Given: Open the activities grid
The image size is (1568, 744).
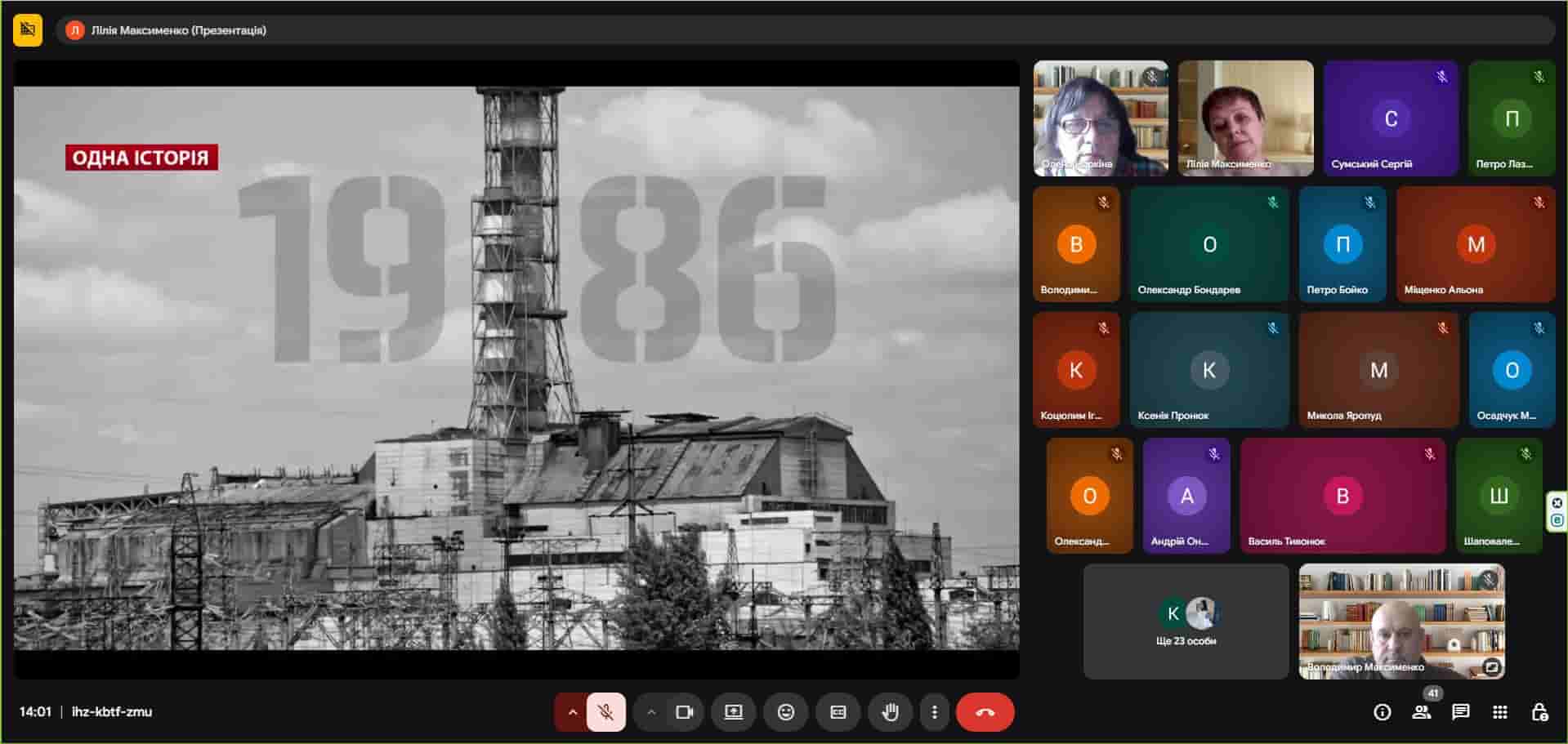Looking at the screenshot, I should click(1499, 712).
